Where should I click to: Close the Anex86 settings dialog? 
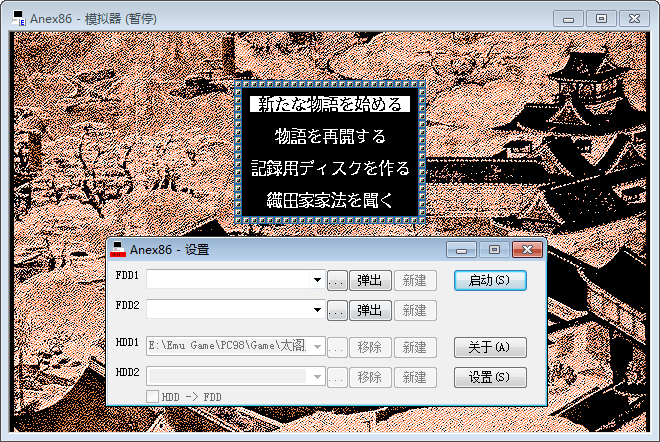[x=527, y=250]
